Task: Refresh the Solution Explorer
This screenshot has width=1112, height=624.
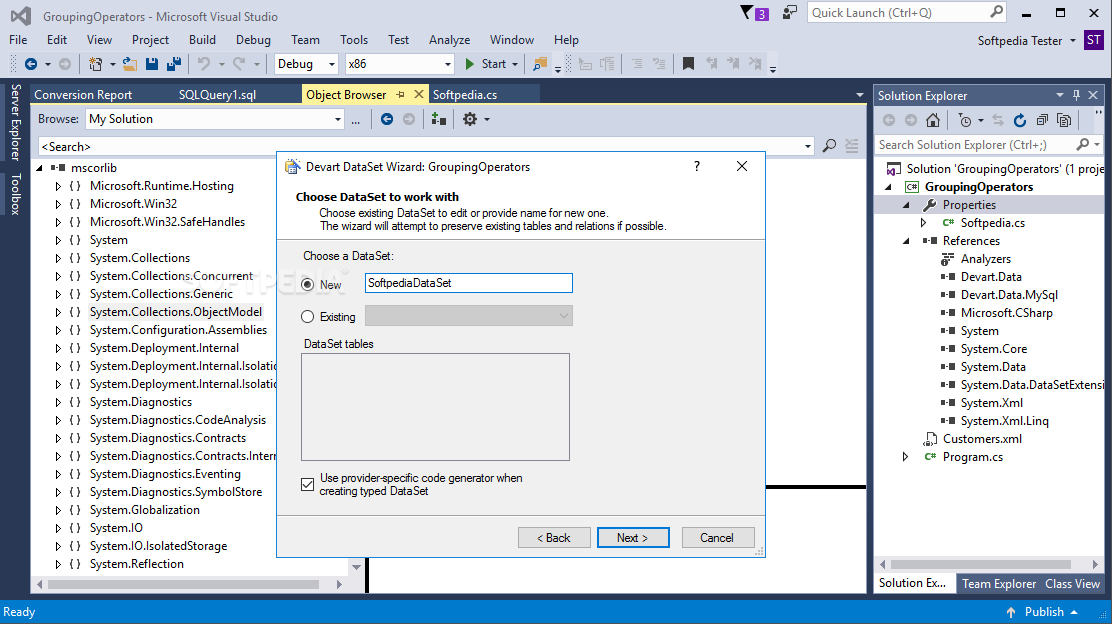Action: click(x=1020, y=121)
